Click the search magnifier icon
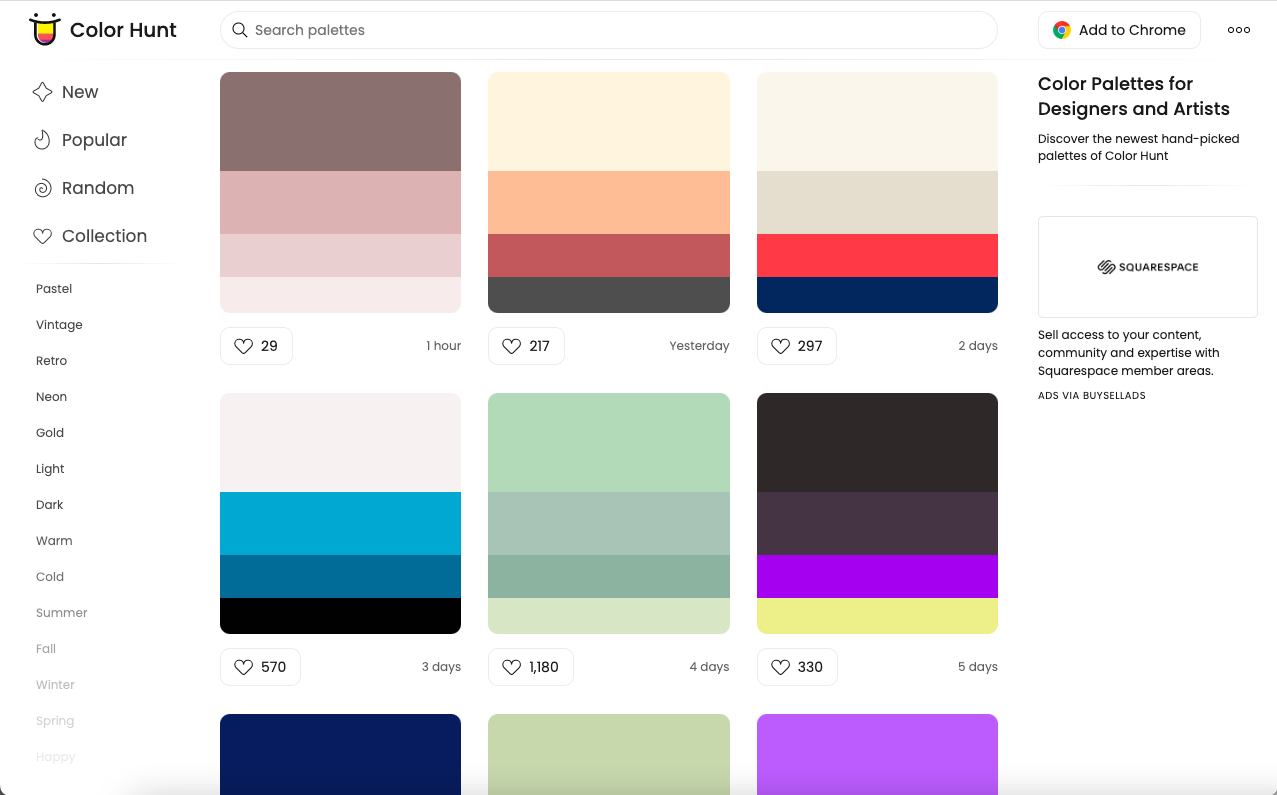Viewport: 1277px width, 795px height. pos(240,30)
